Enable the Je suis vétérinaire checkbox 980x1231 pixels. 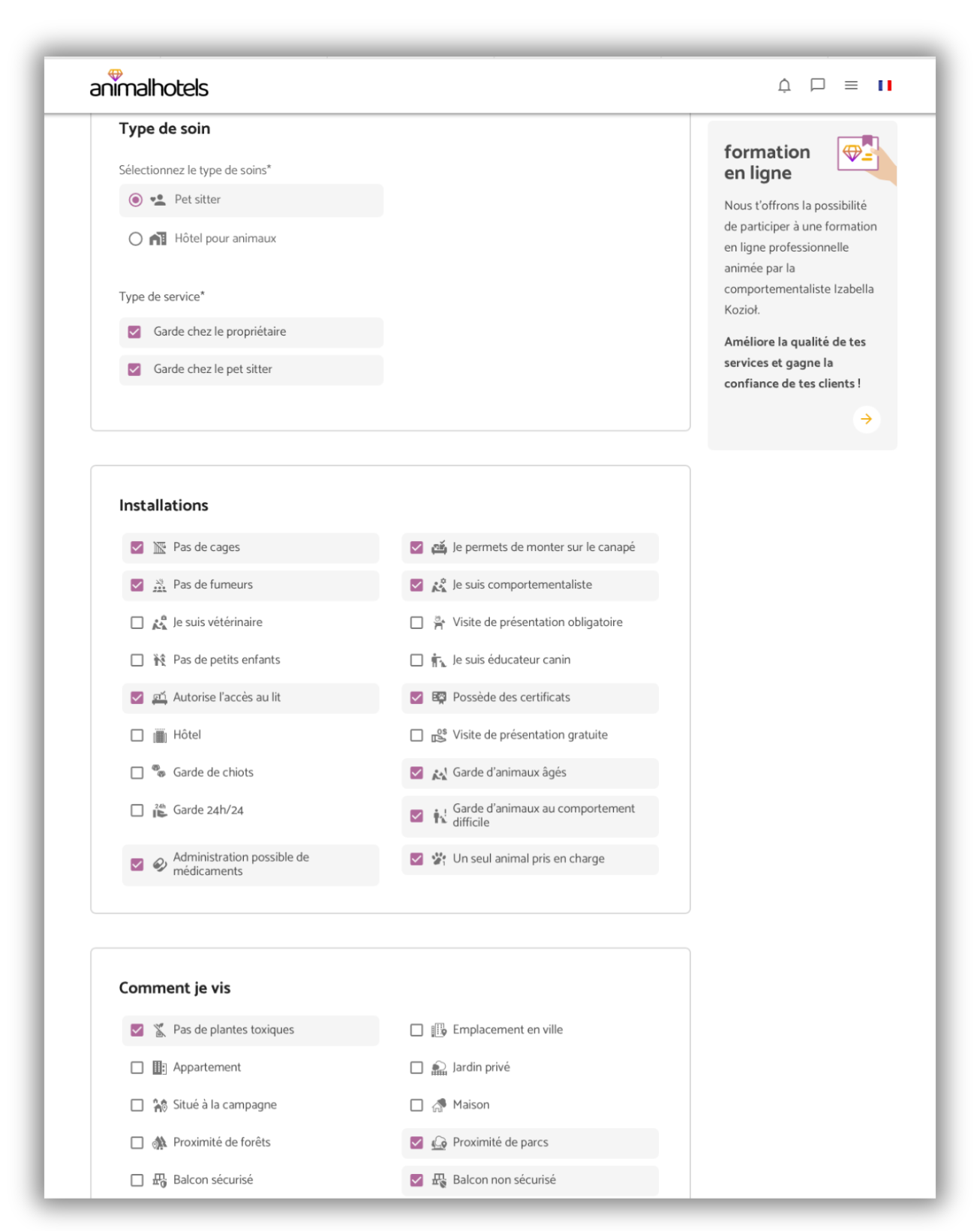pos(137,622)
